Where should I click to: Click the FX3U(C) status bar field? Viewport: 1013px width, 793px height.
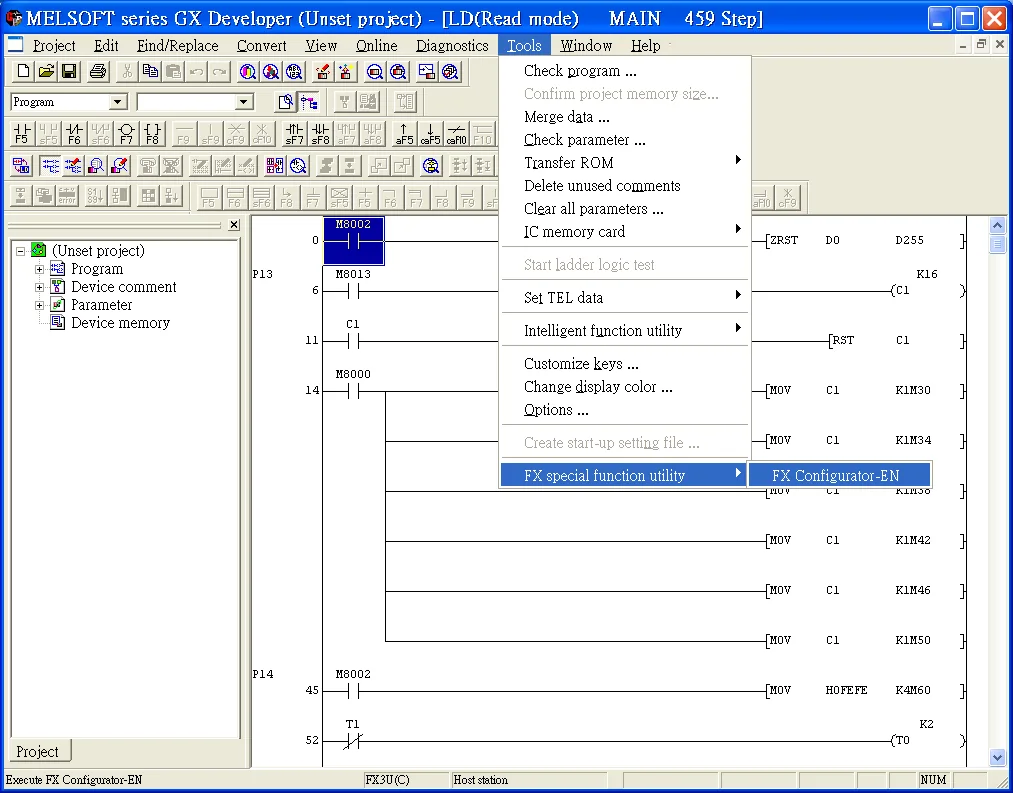pos(405,779)
